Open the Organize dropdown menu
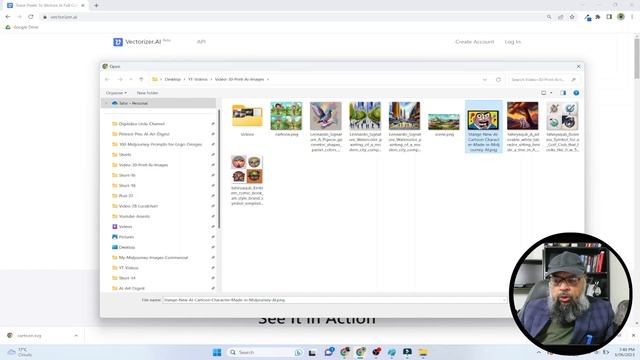Viewport: 640px width, 360px height. [116, 93]
